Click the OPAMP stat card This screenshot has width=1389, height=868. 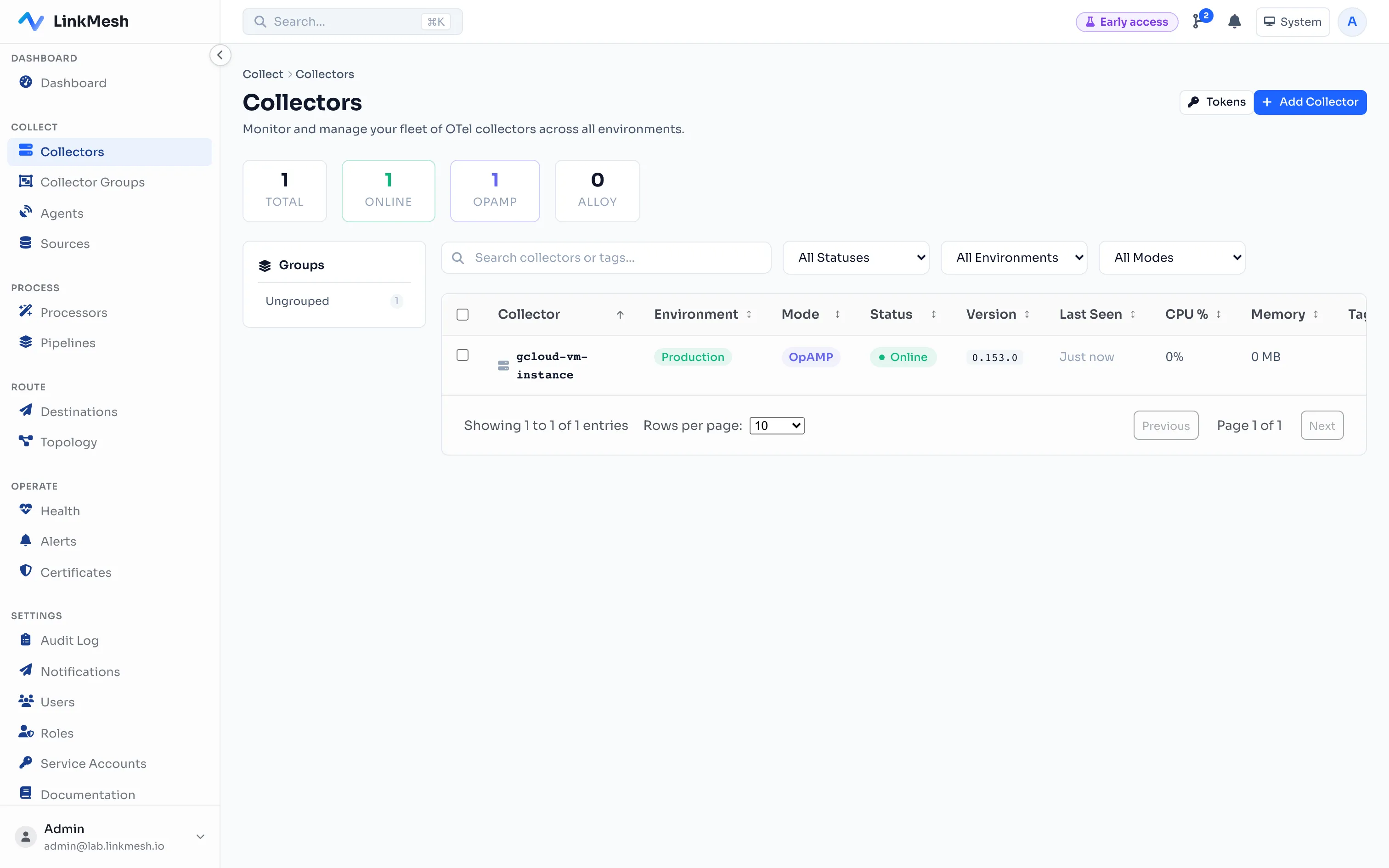coord(495,191)
